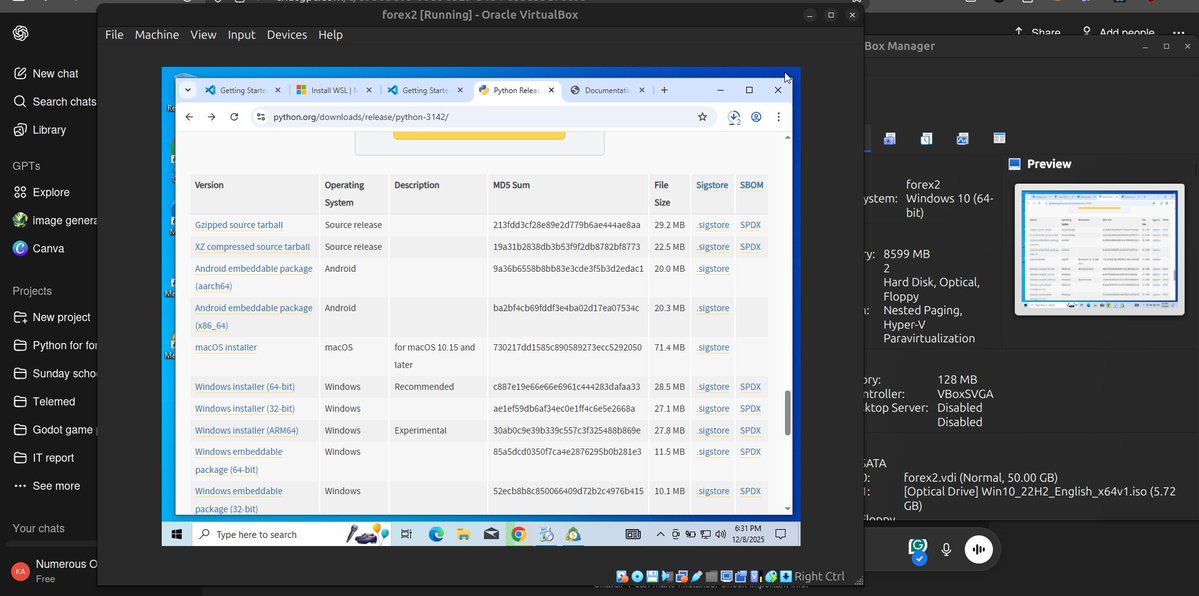
Task: Open the Windows notification center icon
Action: 781,534
